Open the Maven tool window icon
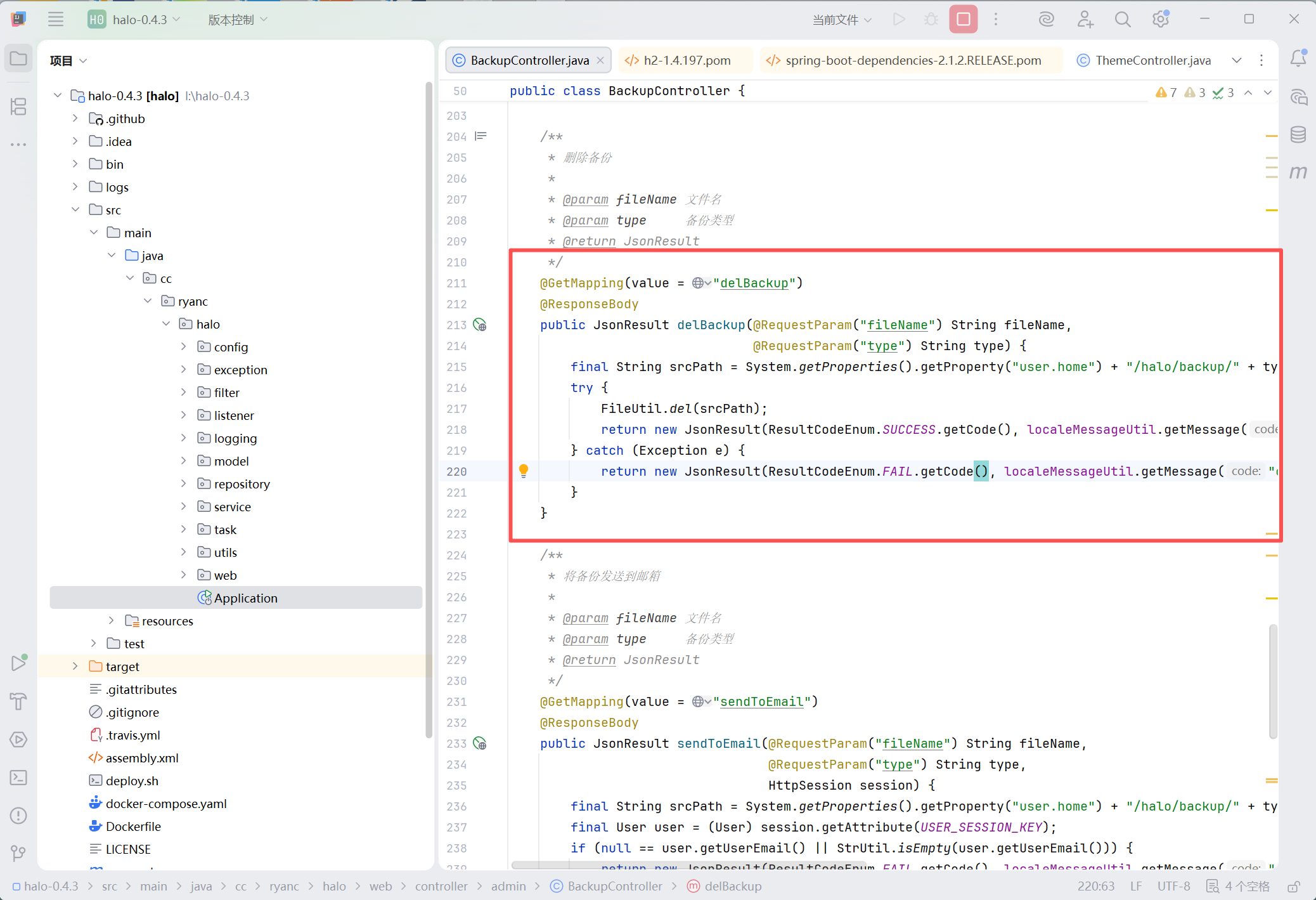Image resolution: width=1316 pixels, height=900 pixels. pyautogui.click(x=1298, y=172)
